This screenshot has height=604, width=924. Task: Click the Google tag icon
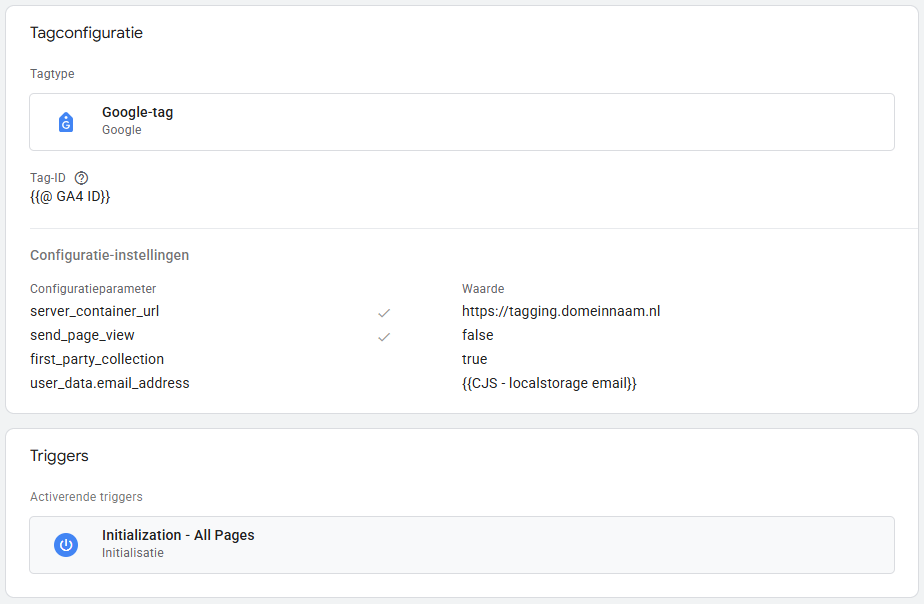[x=66, y=122]
